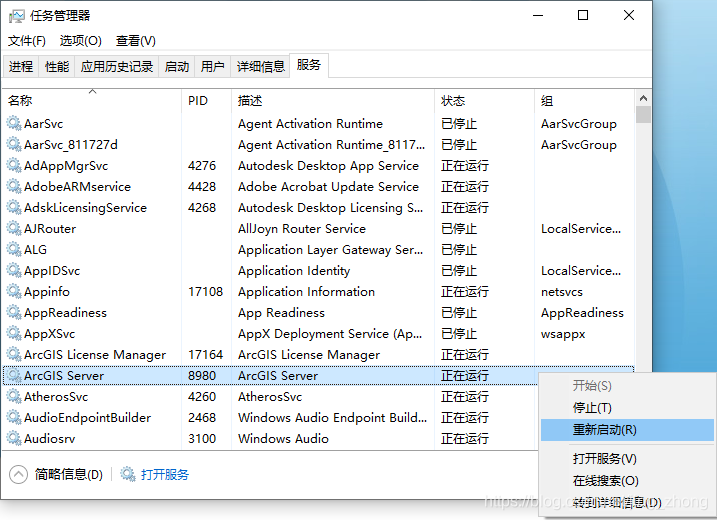This screenshot has width=717, height=520.
Task: Click the gear icon of AarSvc service
Action: (x=14, y=123)
